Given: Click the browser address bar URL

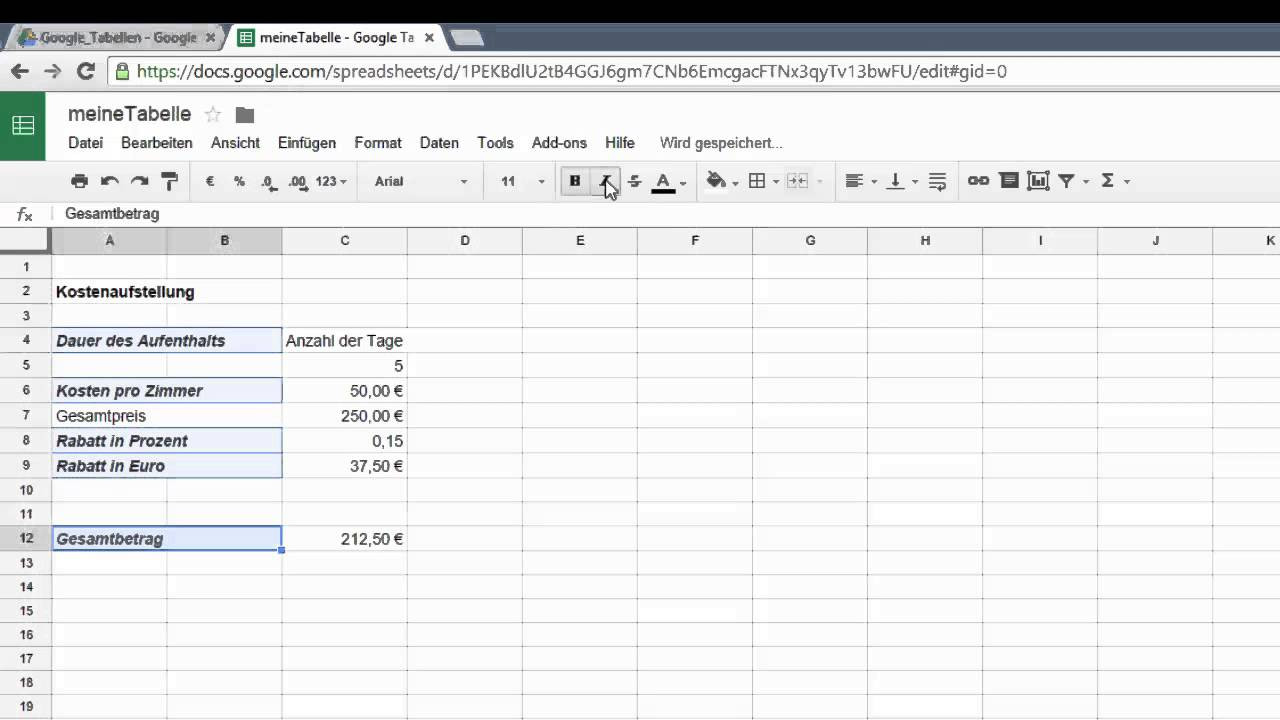Looking at the screenshot, I should (x=572, y=71).
